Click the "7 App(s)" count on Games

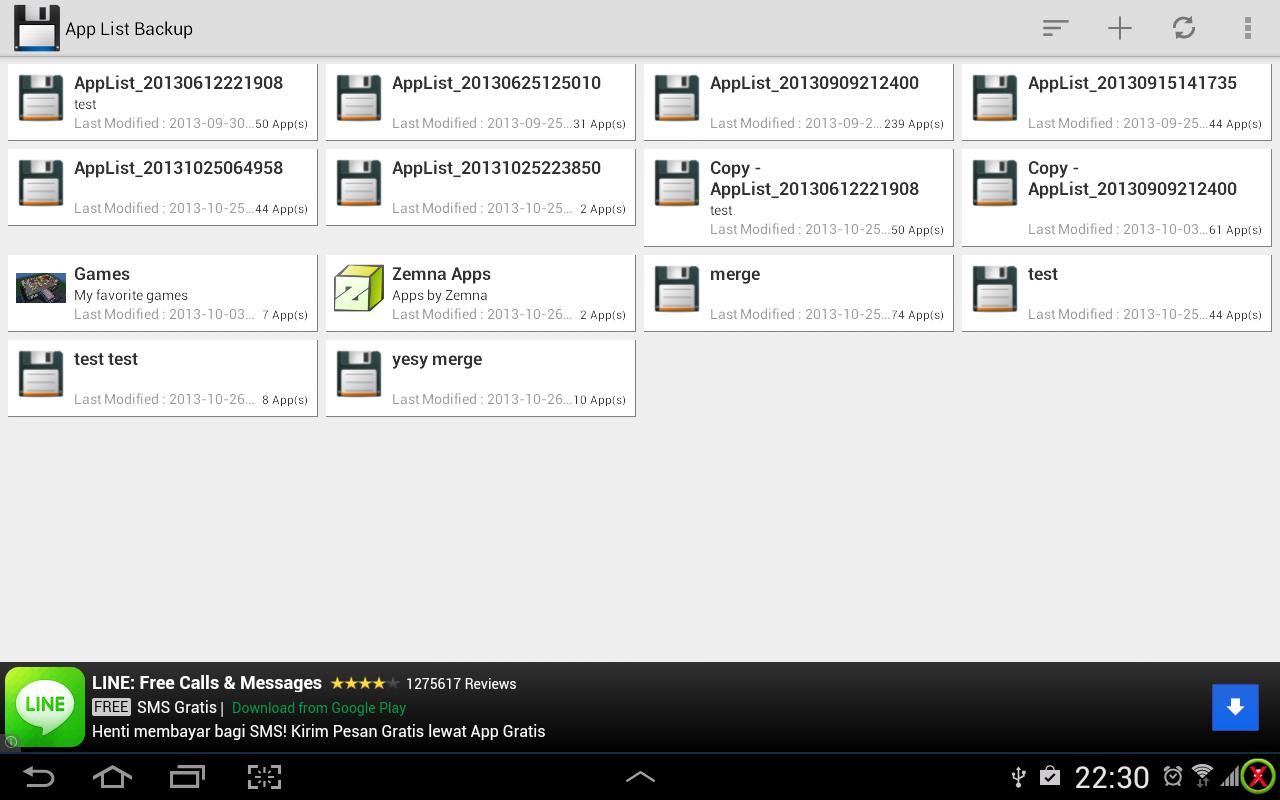pyautogui.click(x=285, y=315)
